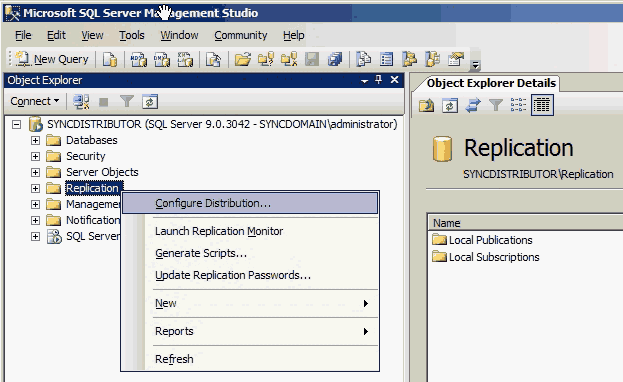The width and height of the screenshot is (623, 382).
Task: Toggle auto-hide pin on Object Explorer
Action: pos(379,80)
